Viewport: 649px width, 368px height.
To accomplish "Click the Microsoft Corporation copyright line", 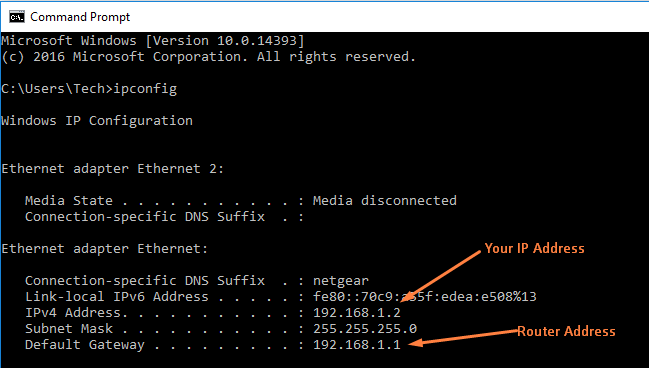I will click(x=209, y=57).
